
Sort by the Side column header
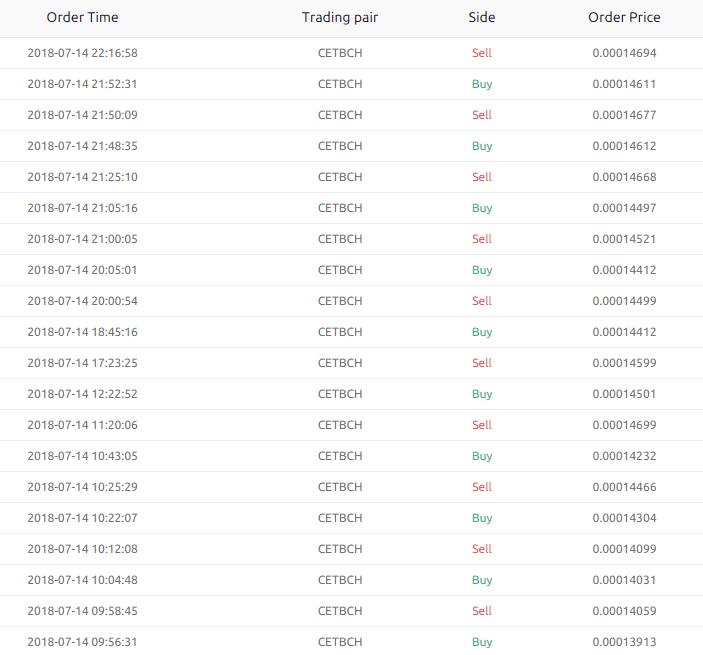click(x=481, y=17)
